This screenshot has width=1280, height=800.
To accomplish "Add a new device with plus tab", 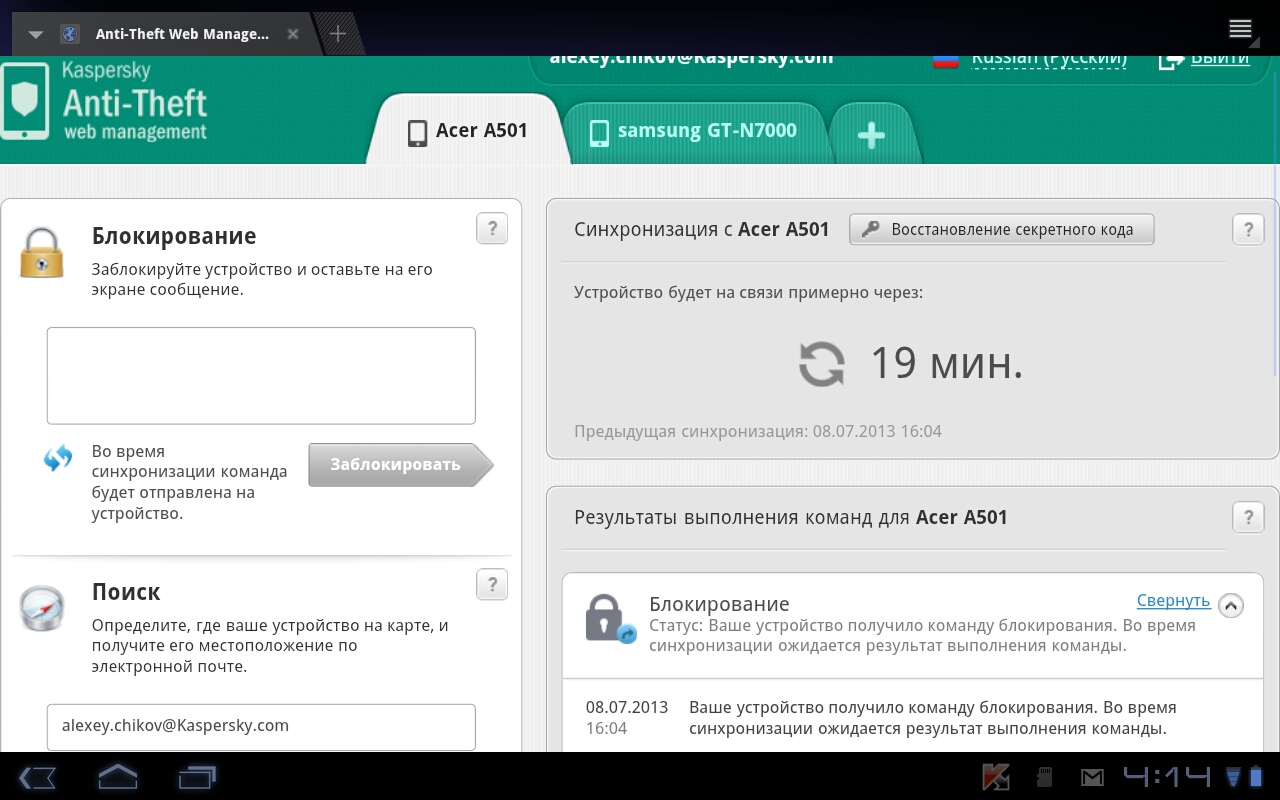I will pos(871,135).
